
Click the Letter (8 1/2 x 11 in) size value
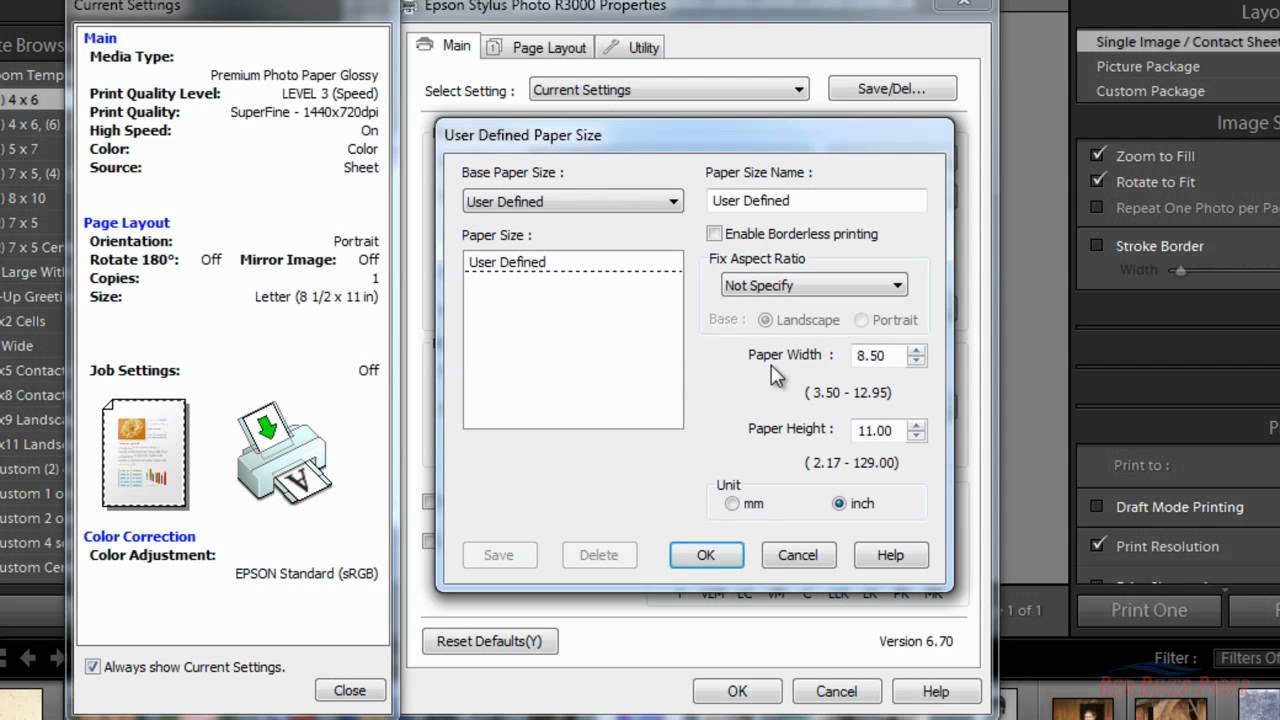point(316,297)
